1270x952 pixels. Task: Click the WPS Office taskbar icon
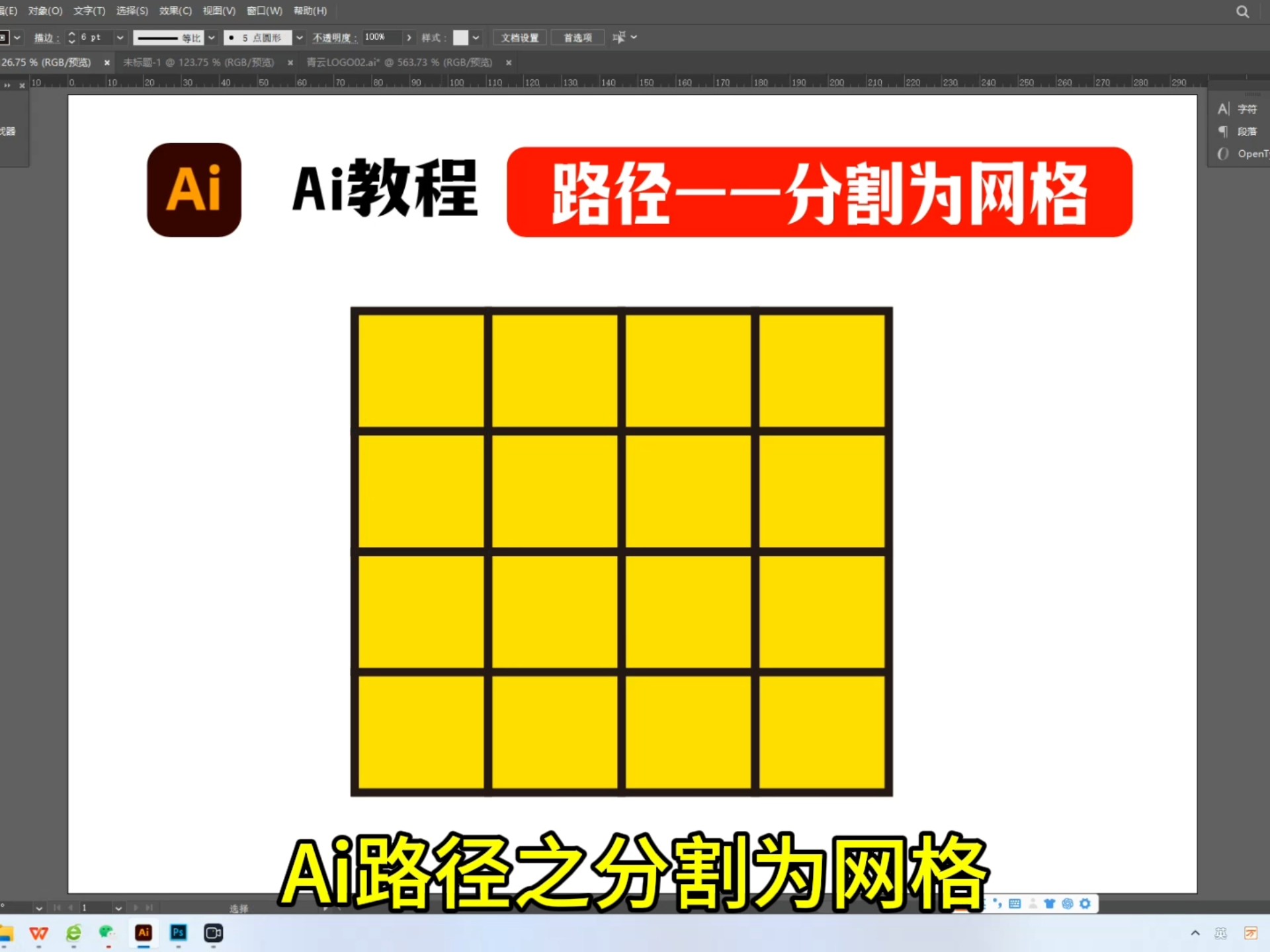pyautogui.click(x=39, y=933)
